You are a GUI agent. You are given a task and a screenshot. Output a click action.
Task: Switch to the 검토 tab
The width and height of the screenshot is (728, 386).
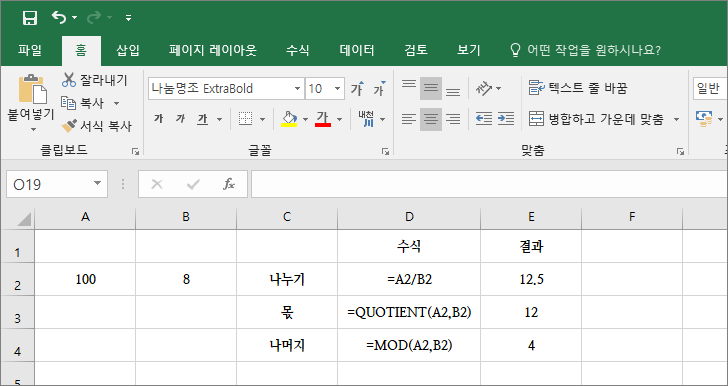[x=416, y=50]
